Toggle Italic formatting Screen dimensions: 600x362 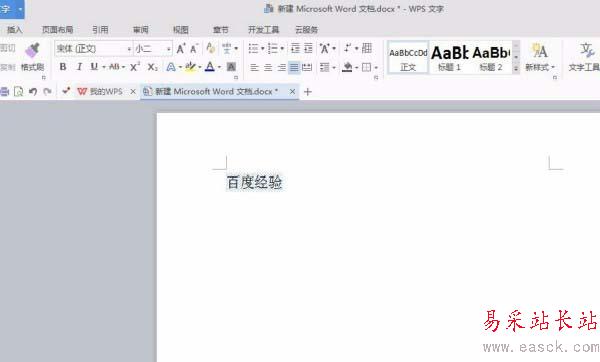[79, 67]
